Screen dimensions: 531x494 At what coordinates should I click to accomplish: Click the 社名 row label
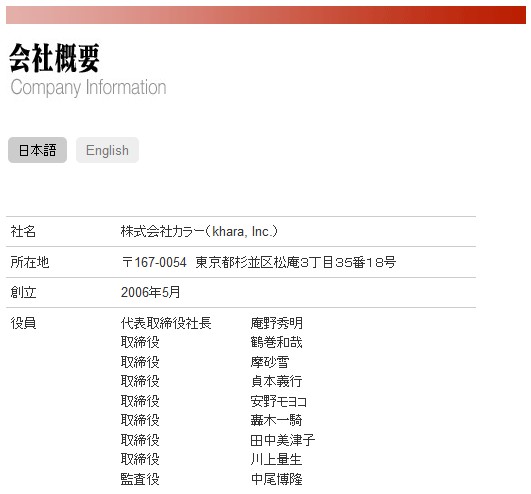23,232
